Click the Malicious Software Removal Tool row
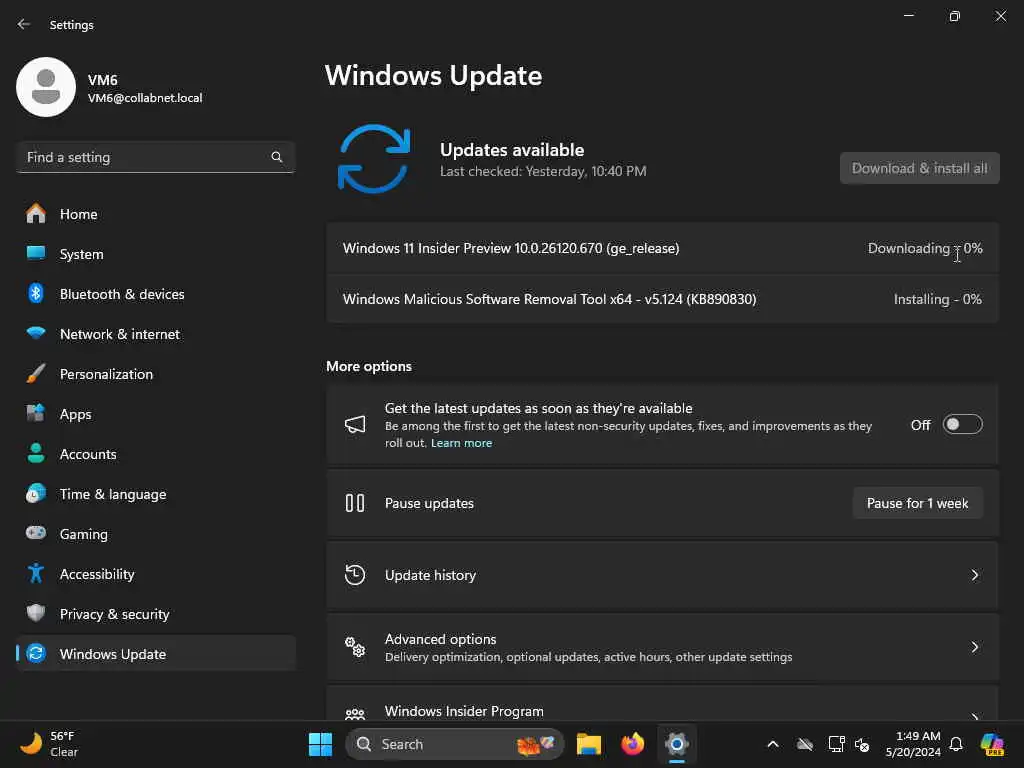The height and width of the screenshot is (768, 1024). click(662, 299)
